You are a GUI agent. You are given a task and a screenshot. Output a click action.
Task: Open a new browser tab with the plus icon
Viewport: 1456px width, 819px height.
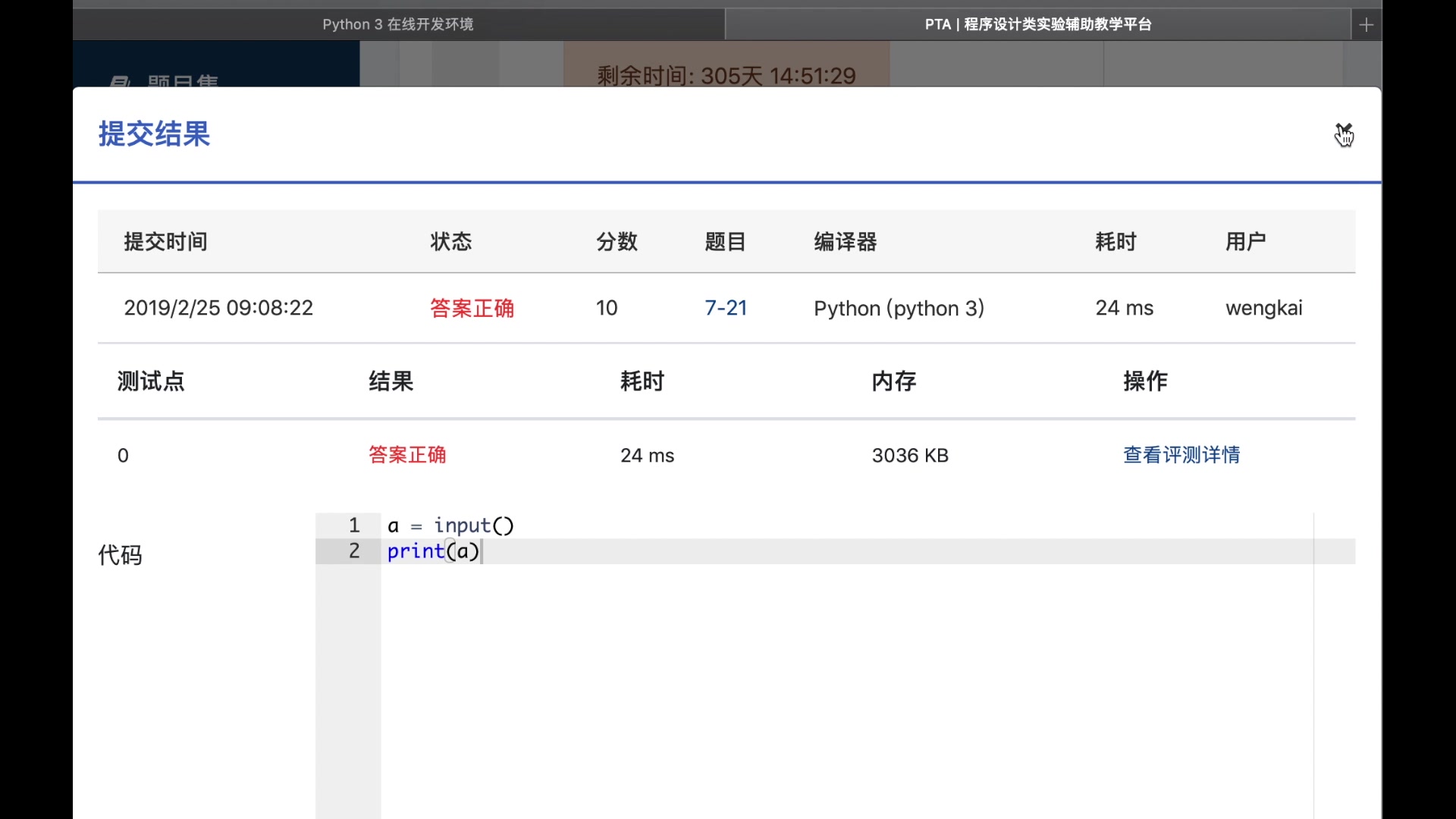click(1366, 24)
